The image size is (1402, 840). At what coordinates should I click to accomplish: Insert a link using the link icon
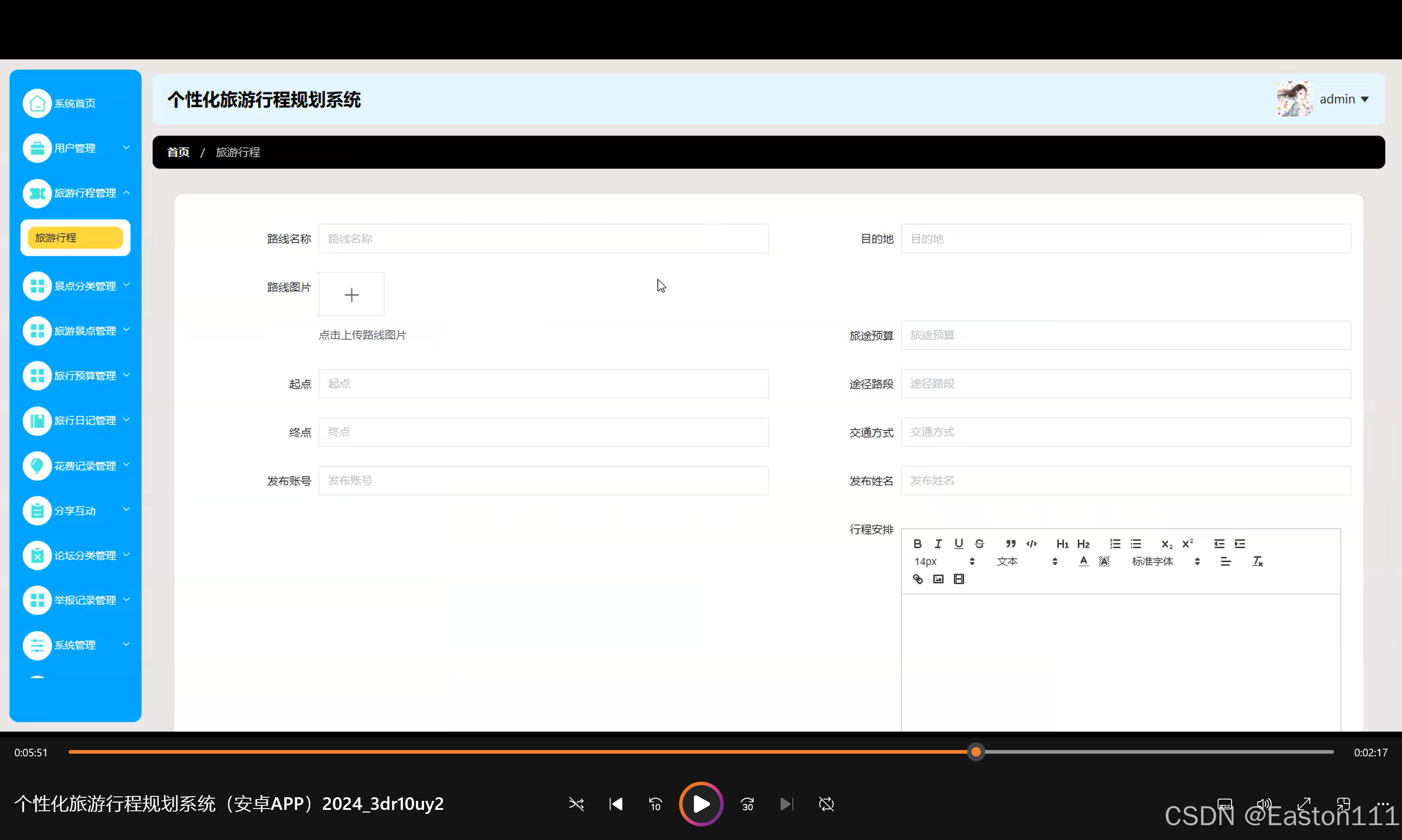pyautogui.click(x=917, y=579)
